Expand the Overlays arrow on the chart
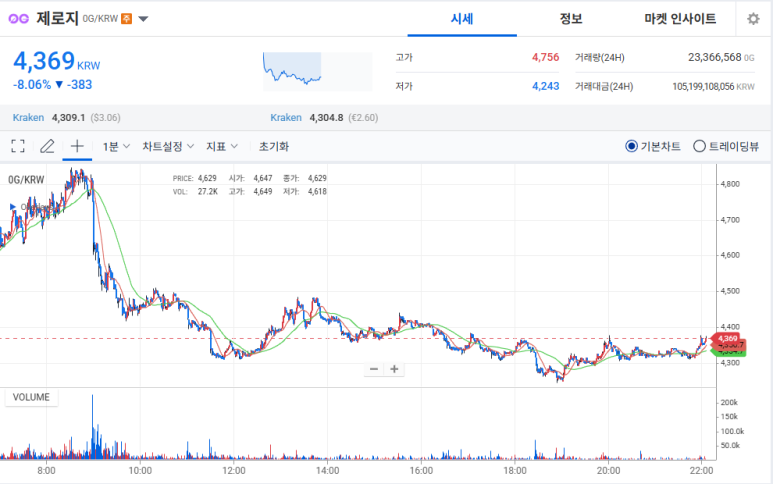773x484 pixels. pos(12,207)
